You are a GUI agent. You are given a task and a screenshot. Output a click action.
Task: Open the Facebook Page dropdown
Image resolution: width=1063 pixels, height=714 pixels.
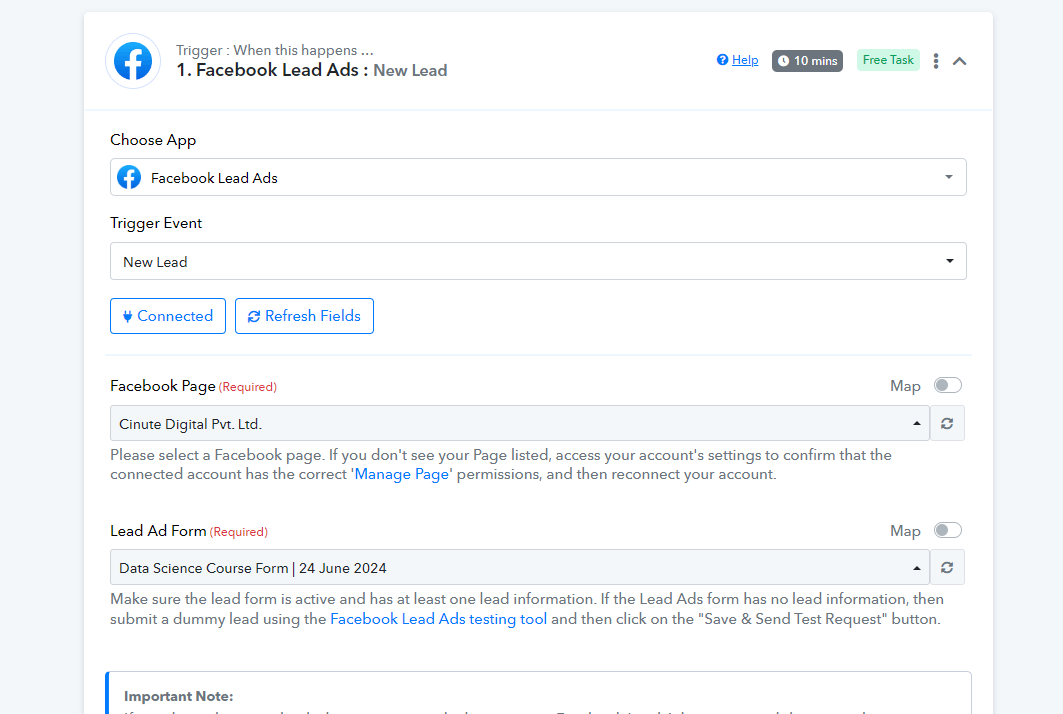coord(520,424)
